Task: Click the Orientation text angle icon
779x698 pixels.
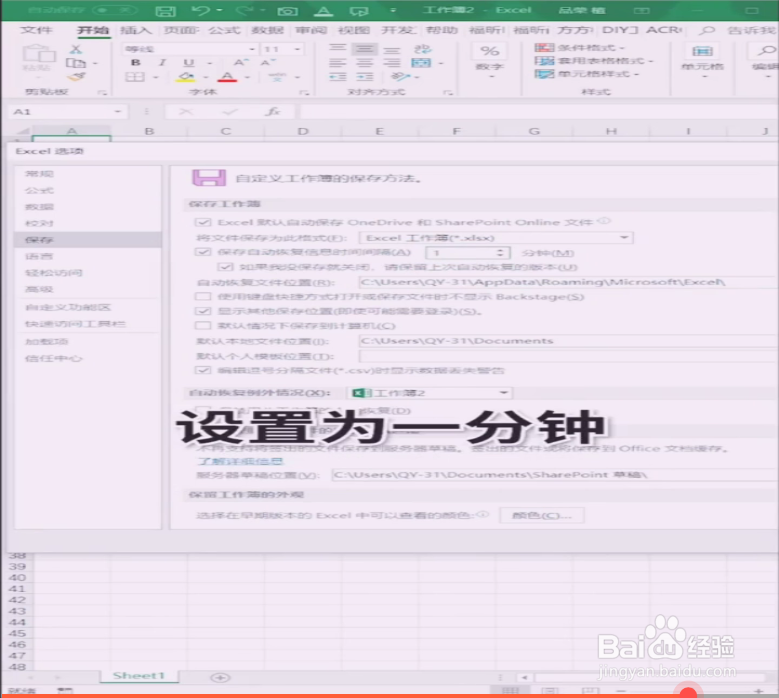Action: click(400, 77)
